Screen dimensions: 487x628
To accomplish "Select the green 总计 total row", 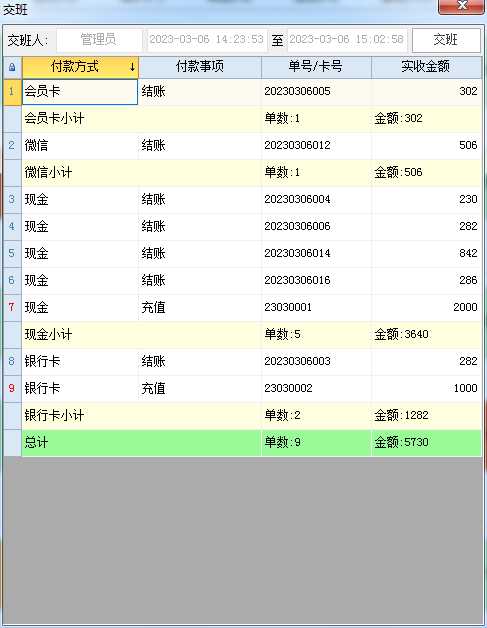I will [x=252, y=443].
